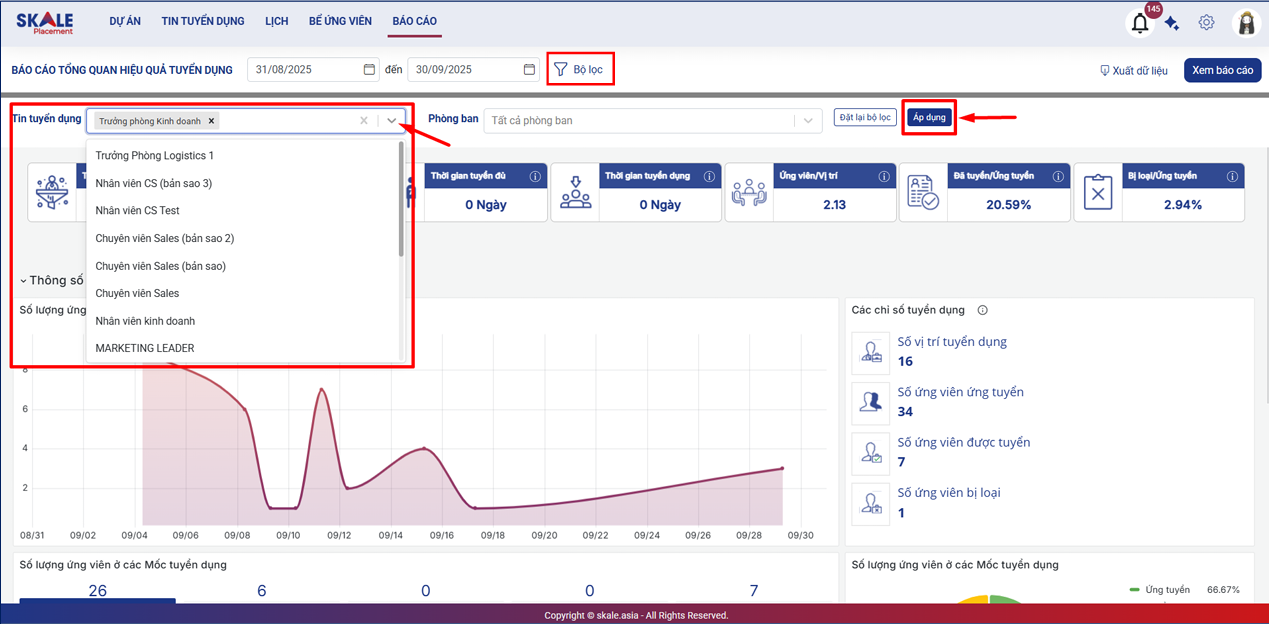Switch to the Bể ứng viên tab
Image resolution: width=1269 pixels, height=624 pixels.
(340, 21)
